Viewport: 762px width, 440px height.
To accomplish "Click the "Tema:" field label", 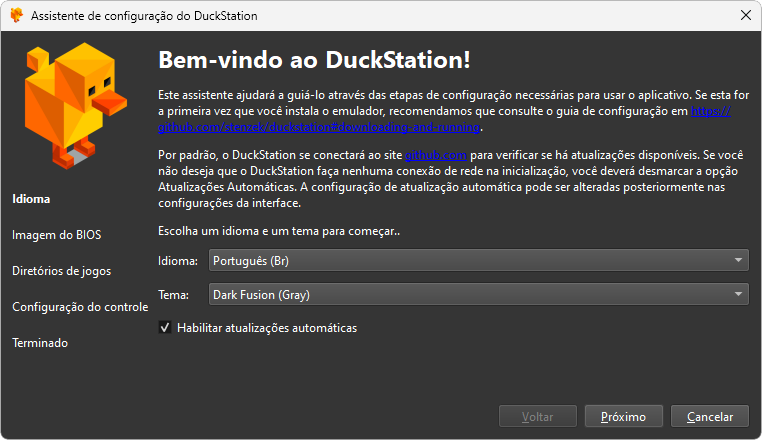I will click(x=174, y=295).
